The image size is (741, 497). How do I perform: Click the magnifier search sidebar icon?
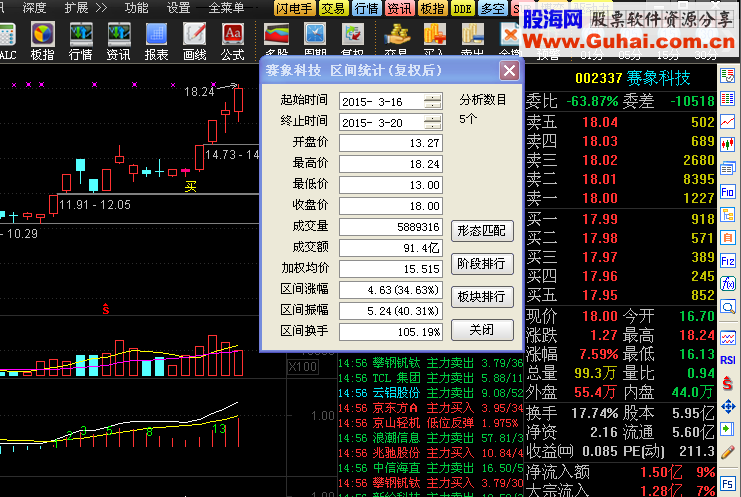click(x=728, y=307)
